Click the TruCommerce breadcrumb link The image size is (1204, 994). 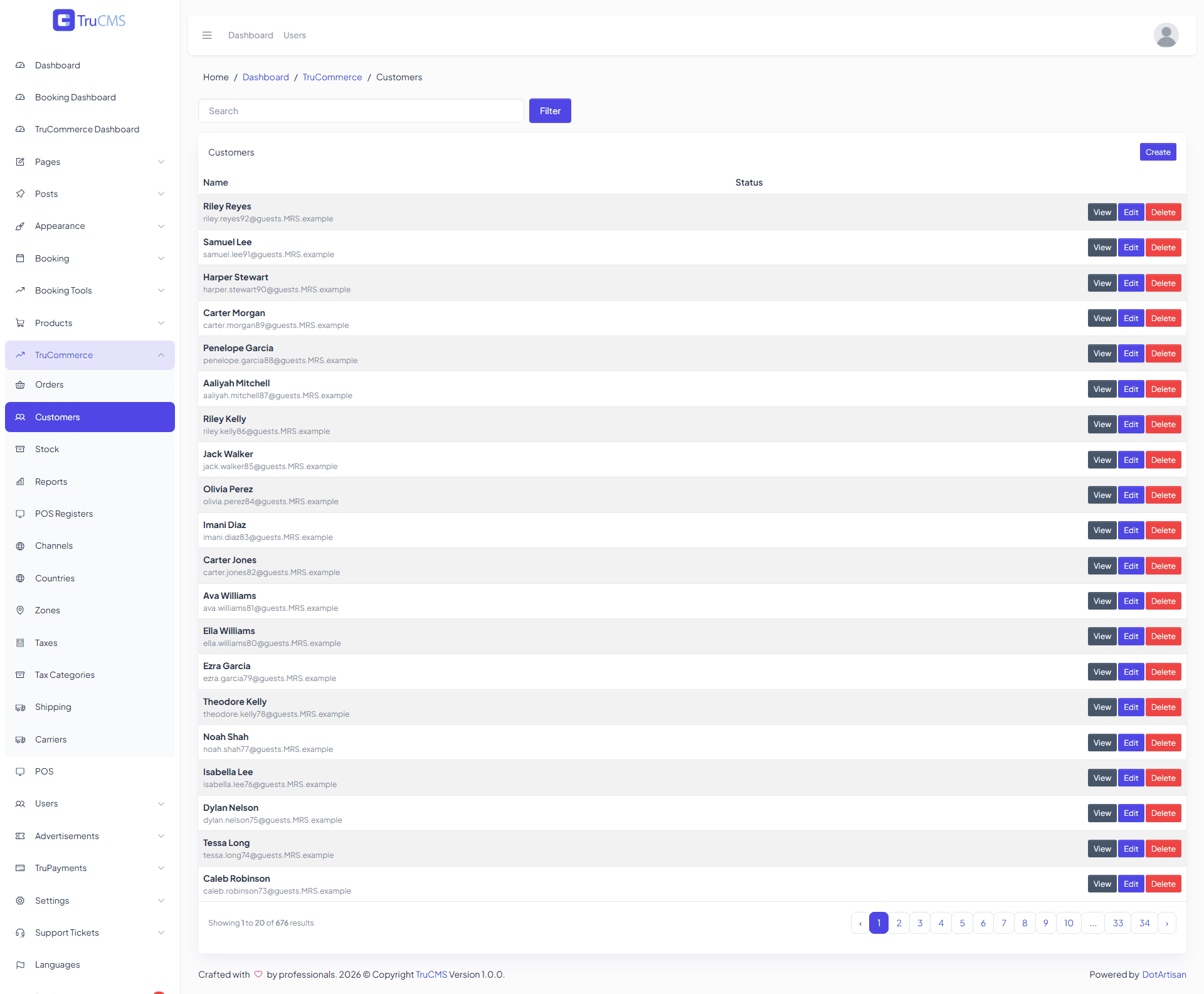coord(332,77)
